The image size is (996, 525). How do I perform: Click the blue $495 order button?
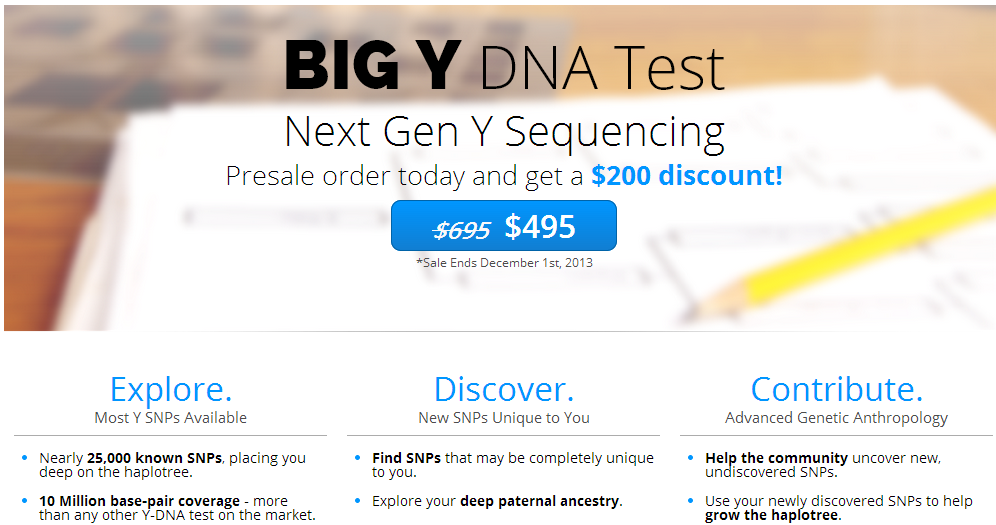[x=504, y=225]
